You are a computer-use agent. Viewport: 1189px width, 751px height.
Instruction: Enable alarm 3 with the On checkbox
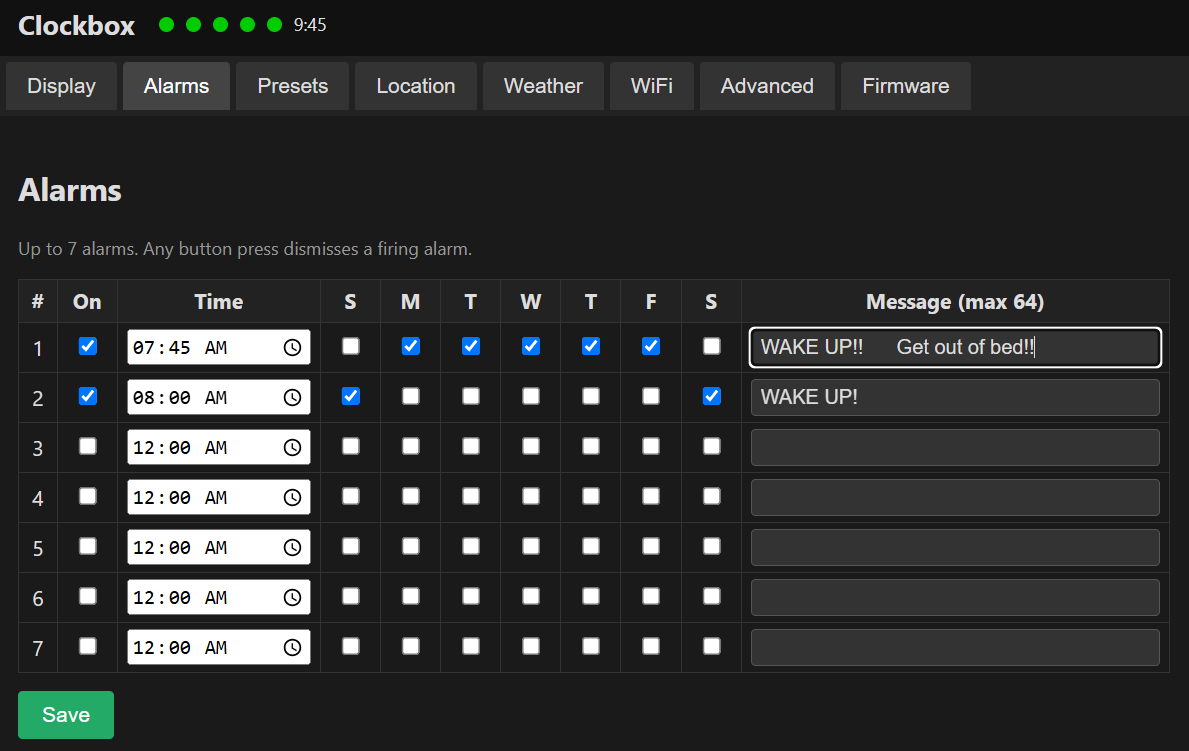click(88, 446)
